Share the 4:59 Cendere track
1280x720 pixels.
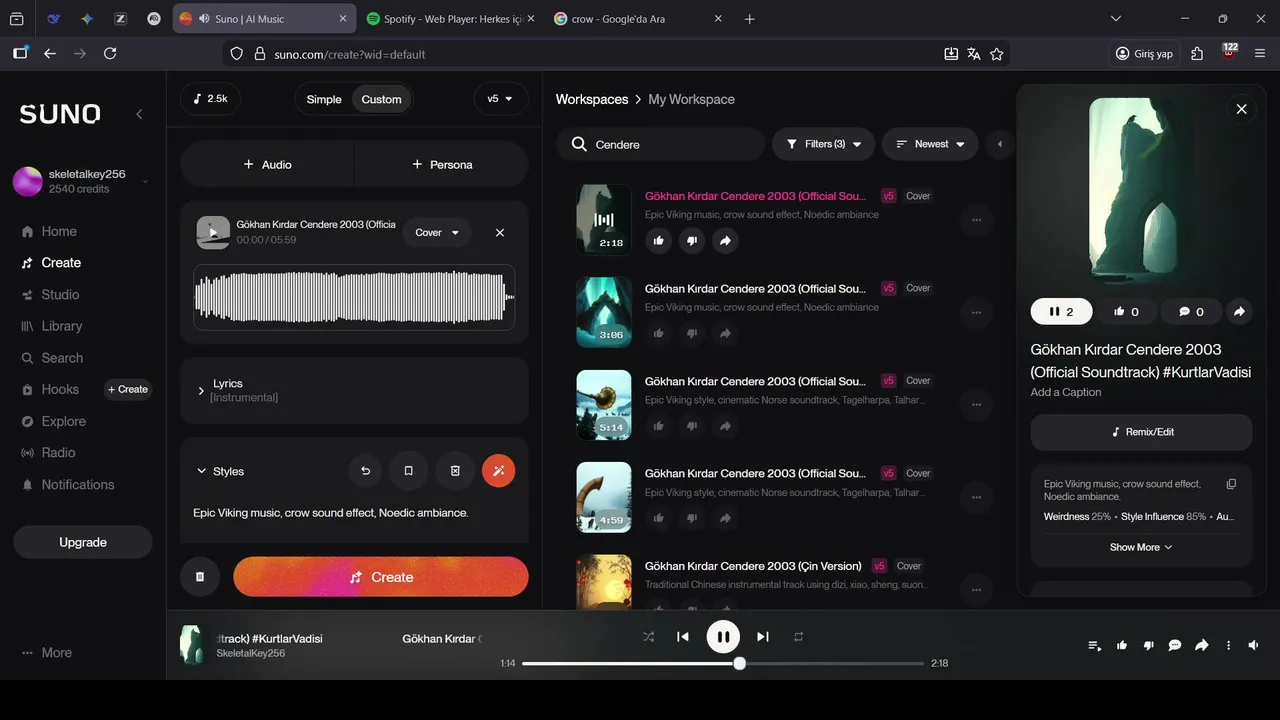tap(725, 518)
